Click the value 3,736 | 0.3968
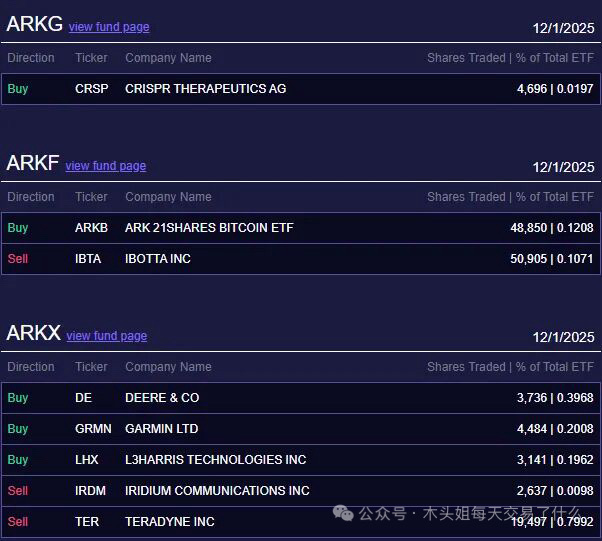602x541 pixels. [555, 398]
